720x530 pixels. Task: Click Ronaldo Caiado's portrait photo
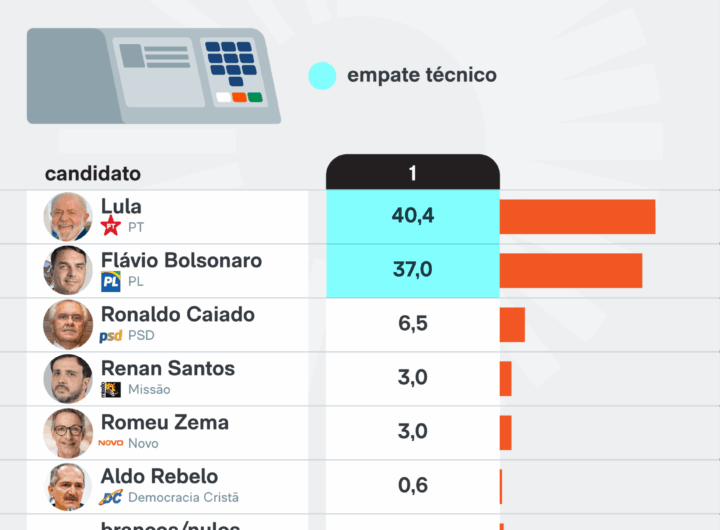(68, 324)
